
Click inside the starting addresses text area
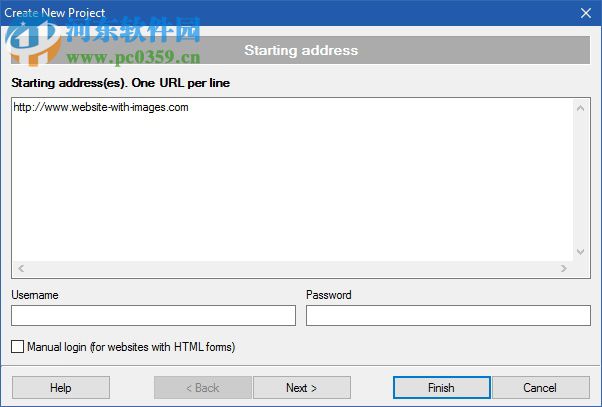(293, 180)
